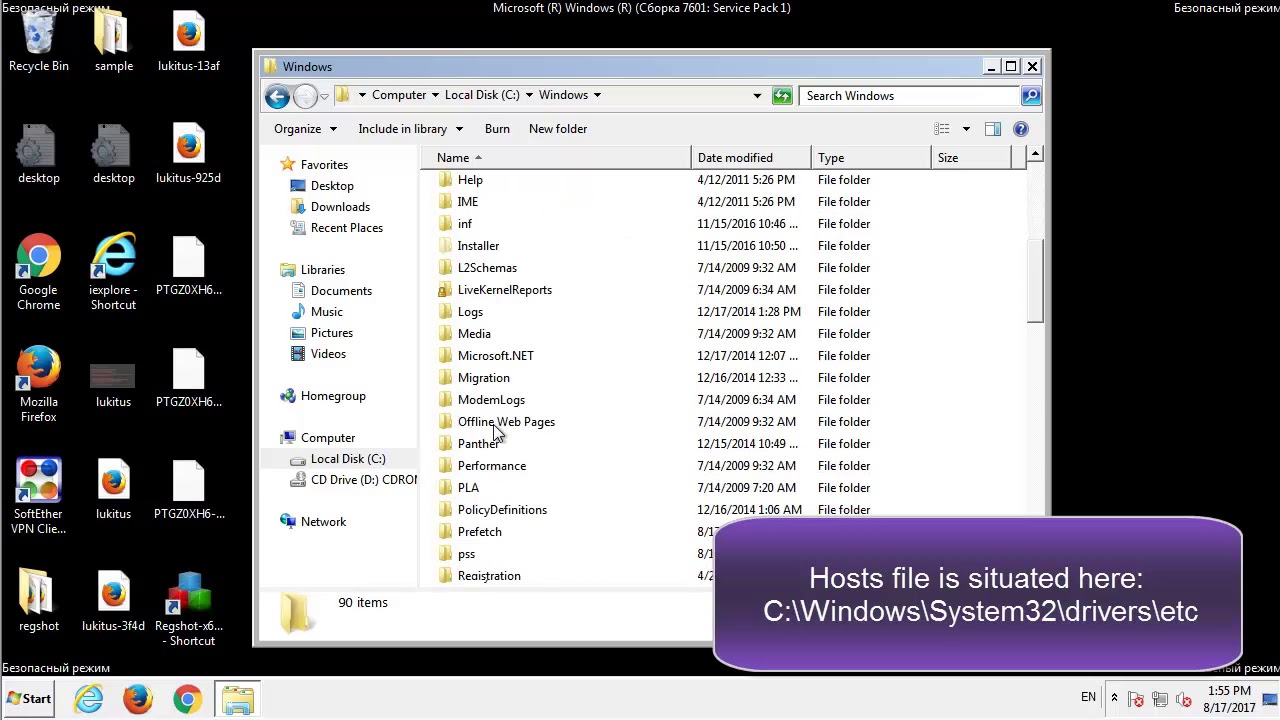Go back using the Explorer Back arrow
This screenshot has height=720, width=1280.
[277, 96]
